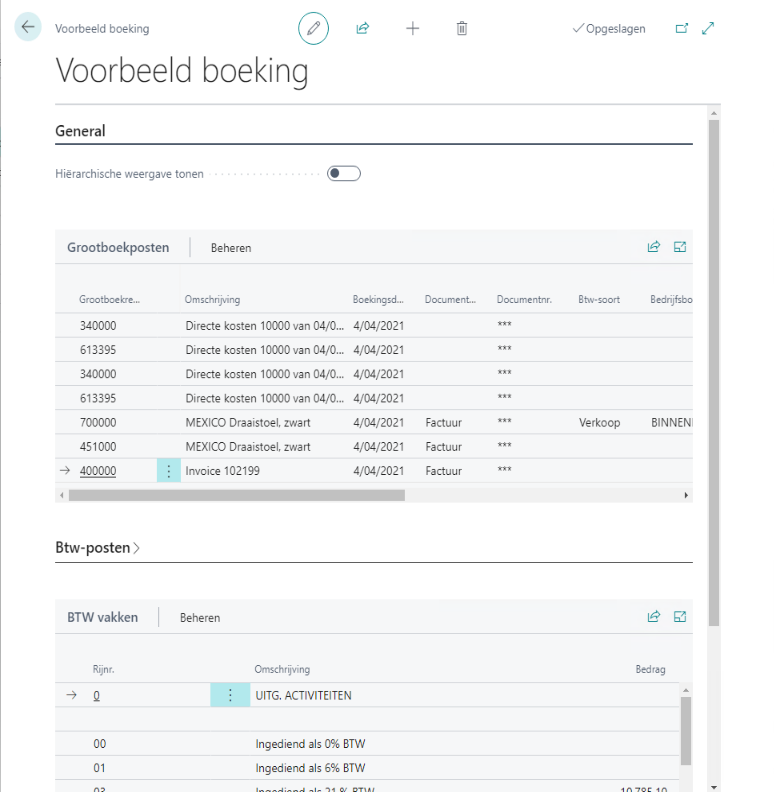The image size is (774, 792).
Task: Click the plus icon to create new
Action: tap(412, 29)
